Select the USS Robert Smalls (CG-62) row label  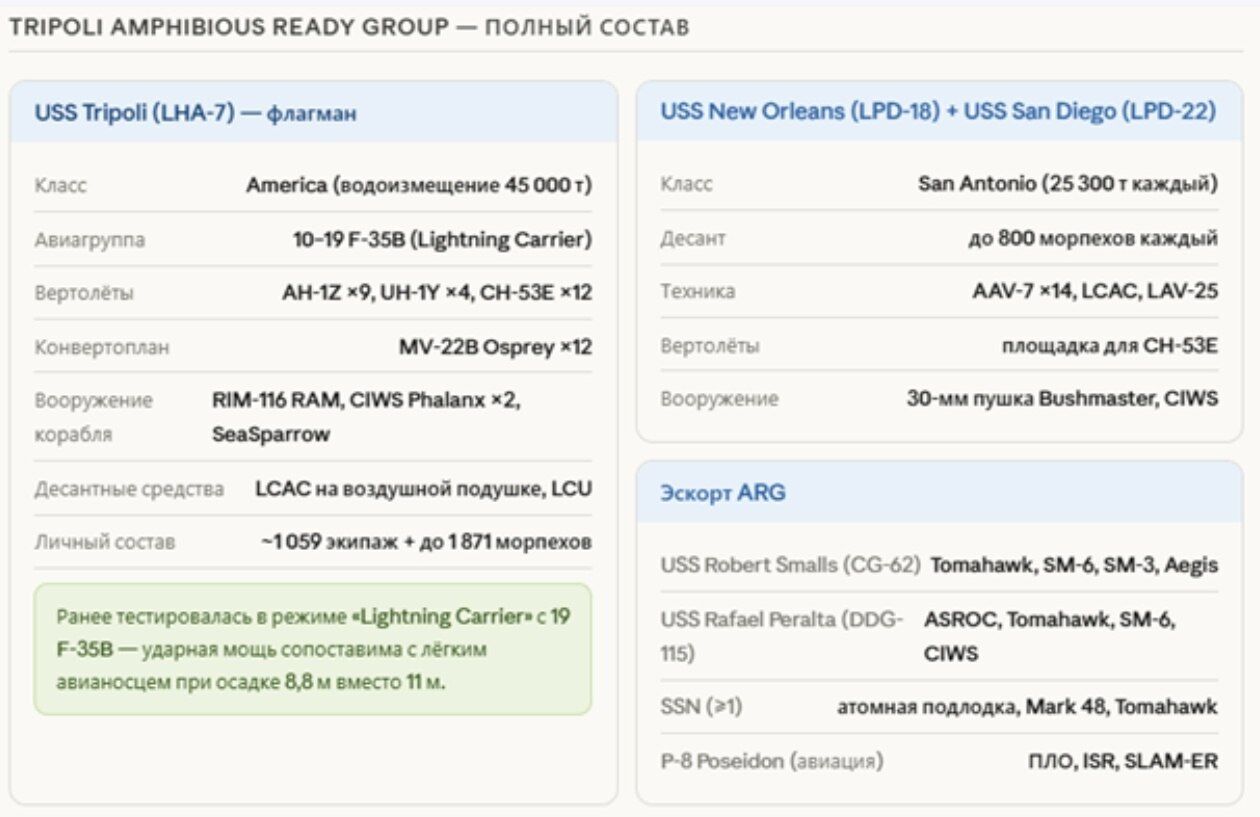789,565
